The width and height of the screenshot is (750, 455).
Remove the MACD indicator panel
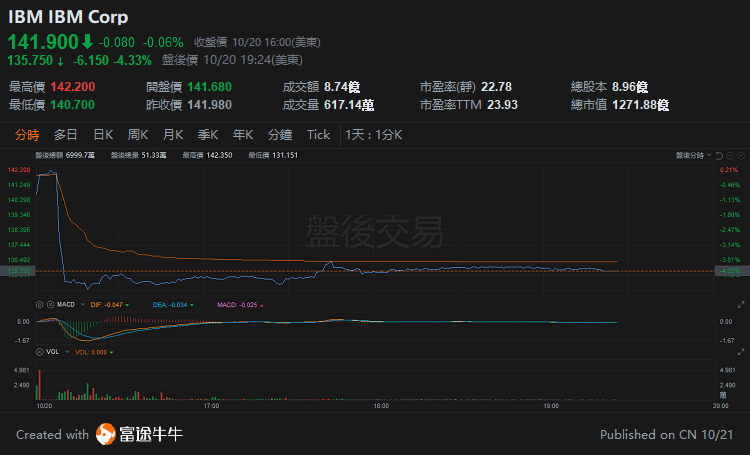(x=49, y=304)
